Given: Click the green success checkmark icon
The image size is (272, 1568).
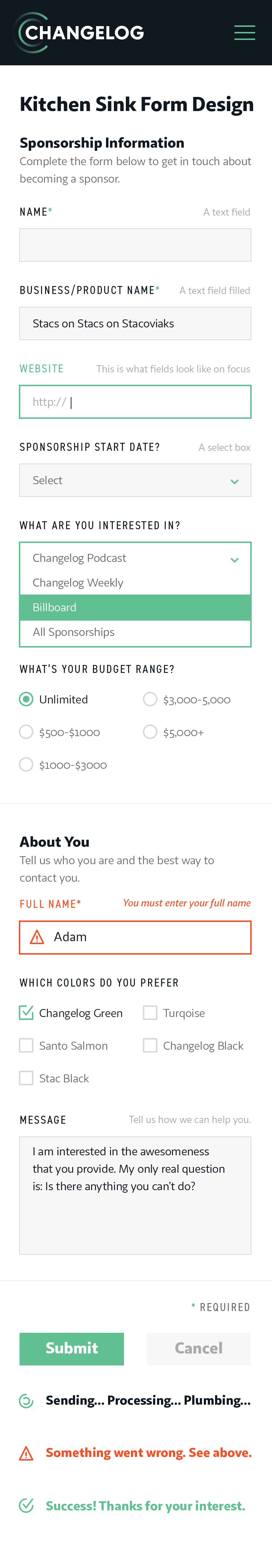Looking at the screenshot, I should pyautogui.click(x=26, y=1505).
